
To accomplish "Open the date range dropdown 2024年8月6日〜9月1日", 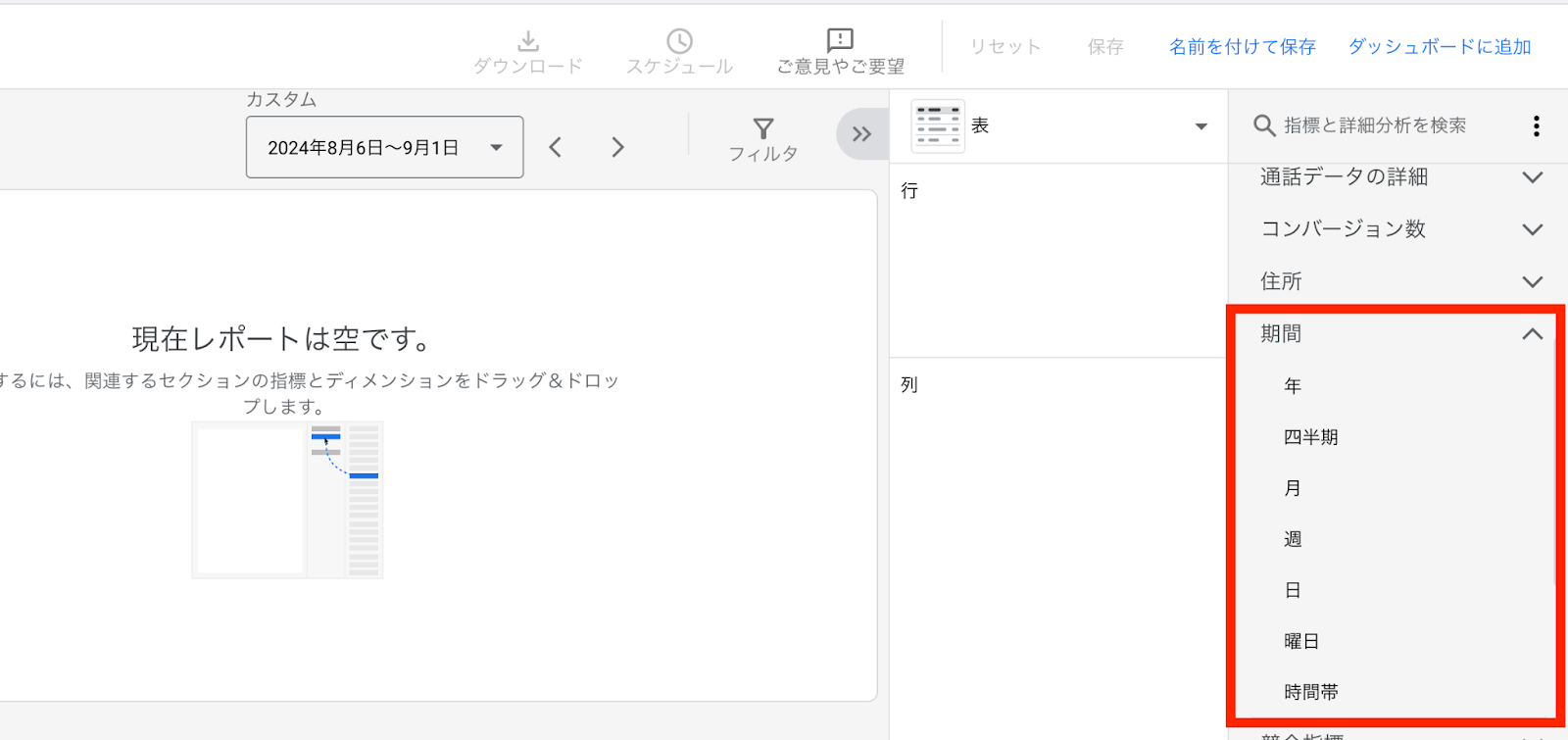I will click(384, 147).
